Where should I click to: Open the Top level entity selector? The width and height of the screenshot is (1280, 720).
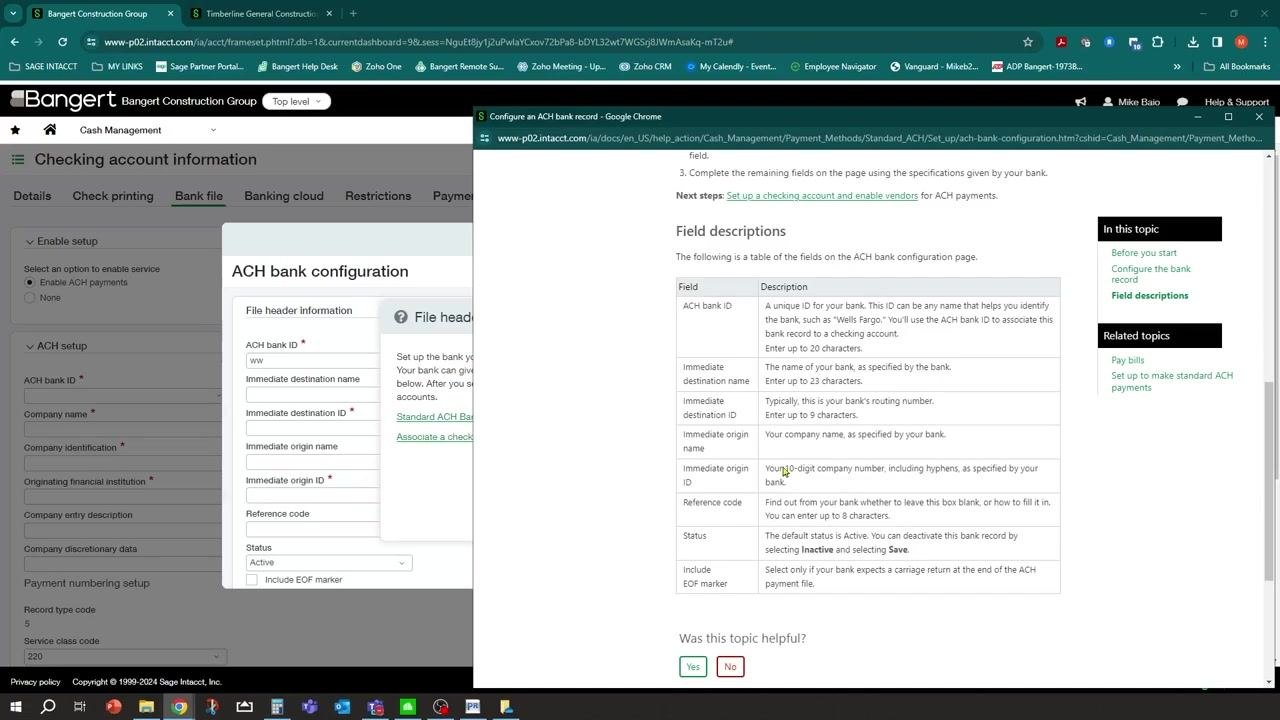tap(296, 102)
